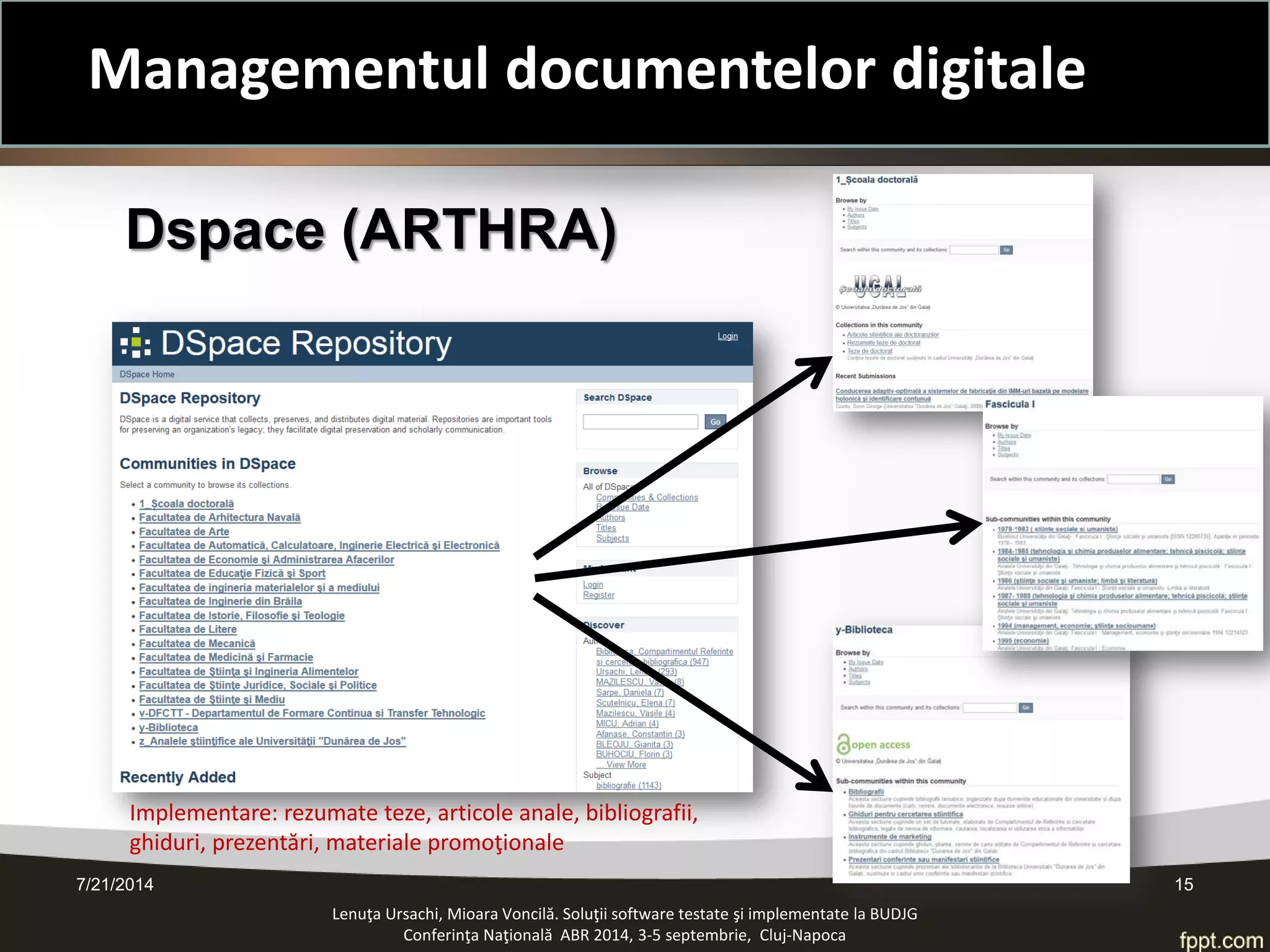Open Facultatea de Inginerie din Brăila
Image resolution: width=1270 pixels, height=952 pixels.
[221, 601]
